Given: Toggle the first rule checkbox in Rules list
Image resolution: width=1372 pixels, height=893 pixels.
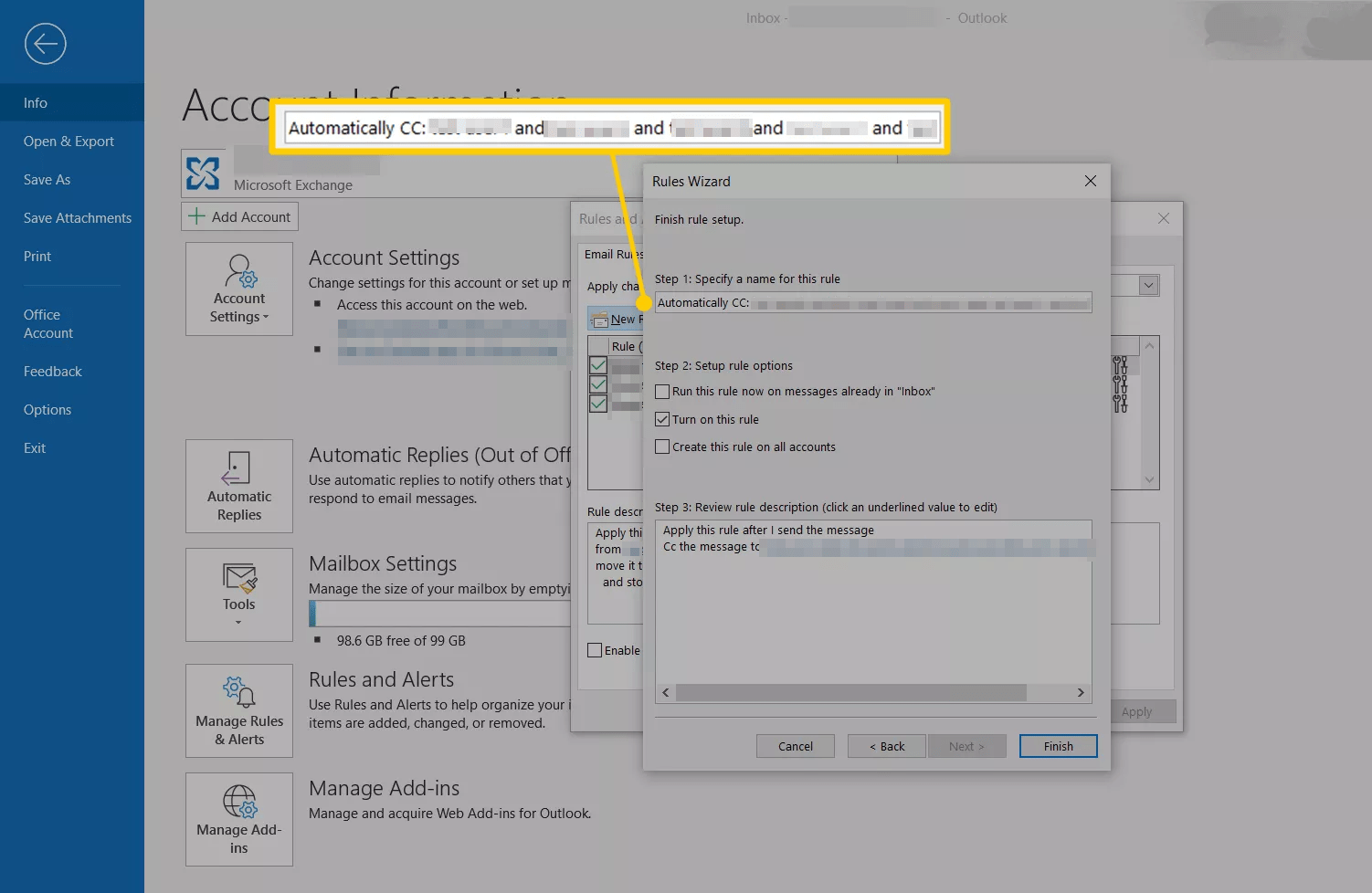Looking at the screenshot, I should [598, 365].
